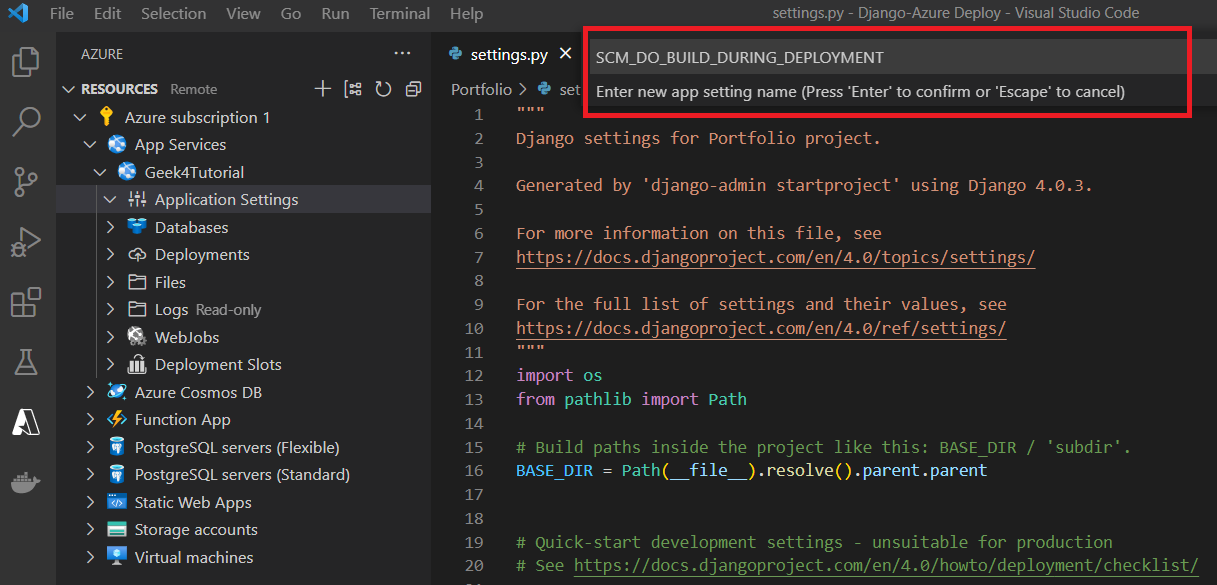Select the Azure view icon
This screenshot has width=1217, height=585.
[25, 422]
